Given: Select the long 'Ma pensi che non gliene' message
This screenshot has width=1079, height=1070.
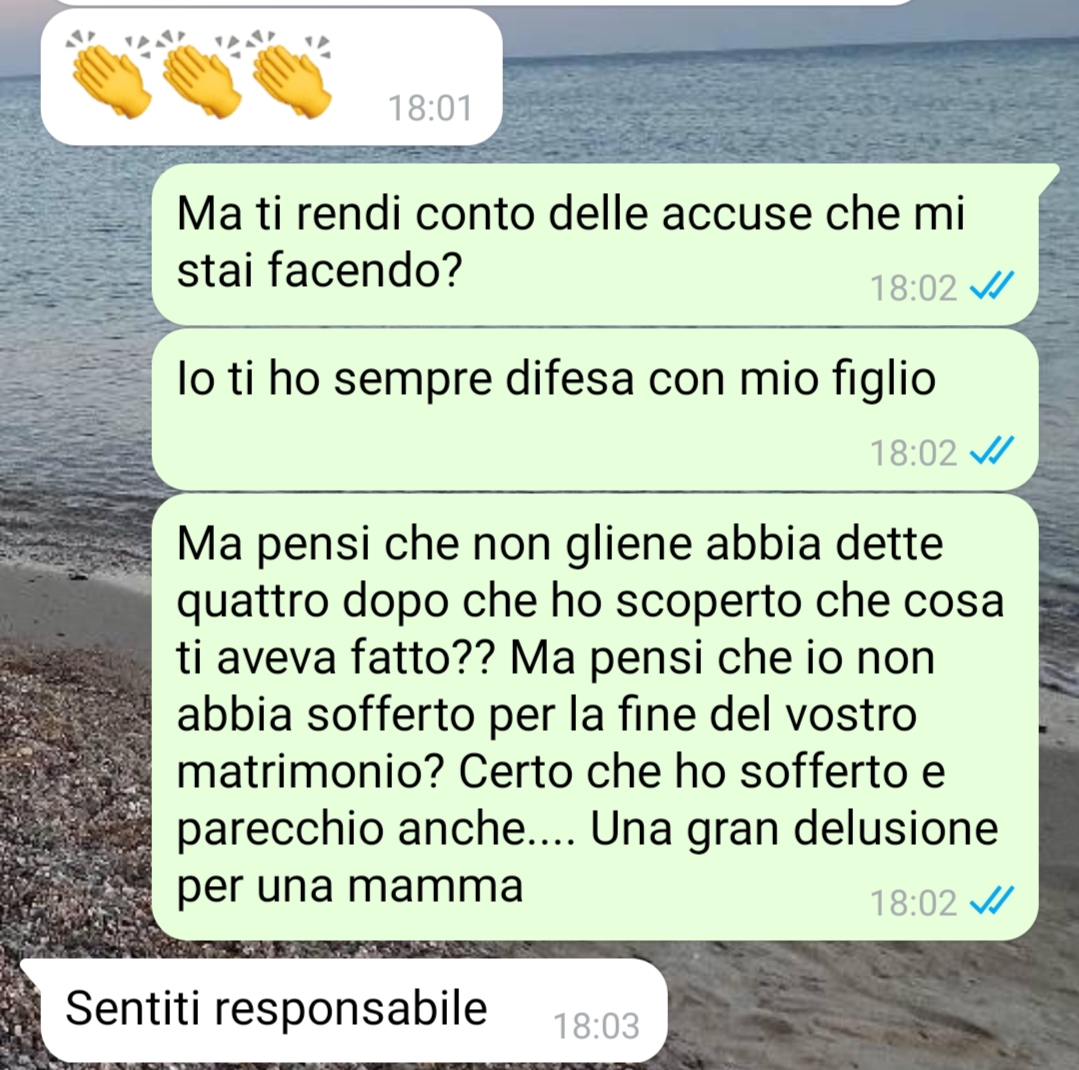Looking at the screenshot, I should pyautogui.click(x=595, y=716).
